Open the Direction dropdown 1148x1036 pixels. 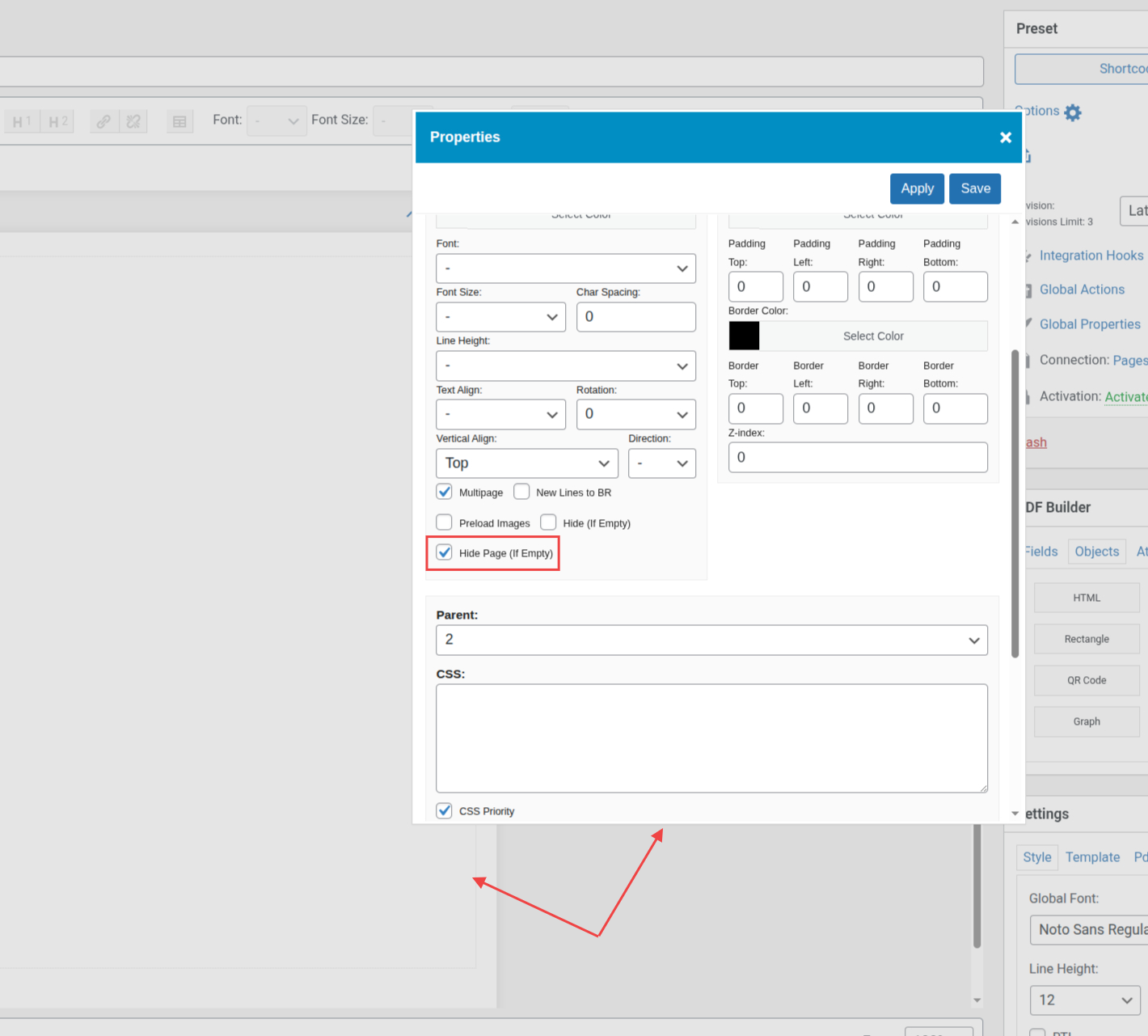click(662, 463)
